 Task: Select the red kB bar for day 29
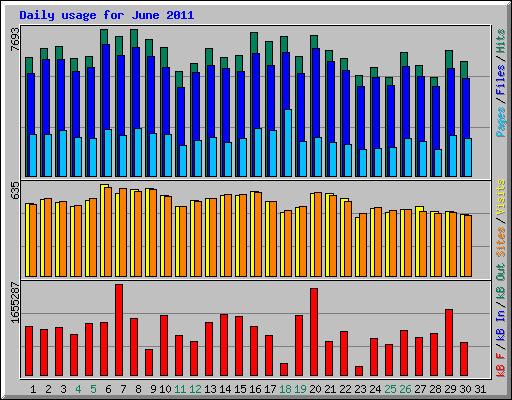tap(449, 343)
